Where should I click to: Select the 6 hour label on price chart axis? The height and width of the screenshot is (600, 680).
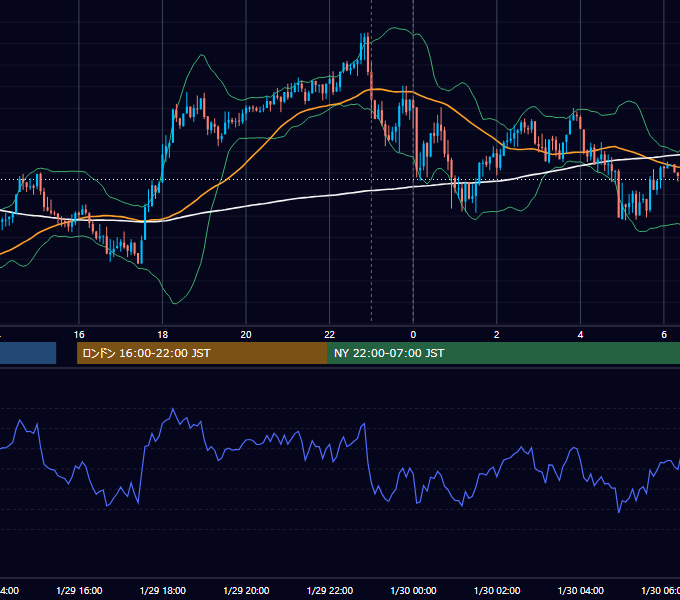coord(664,335)
